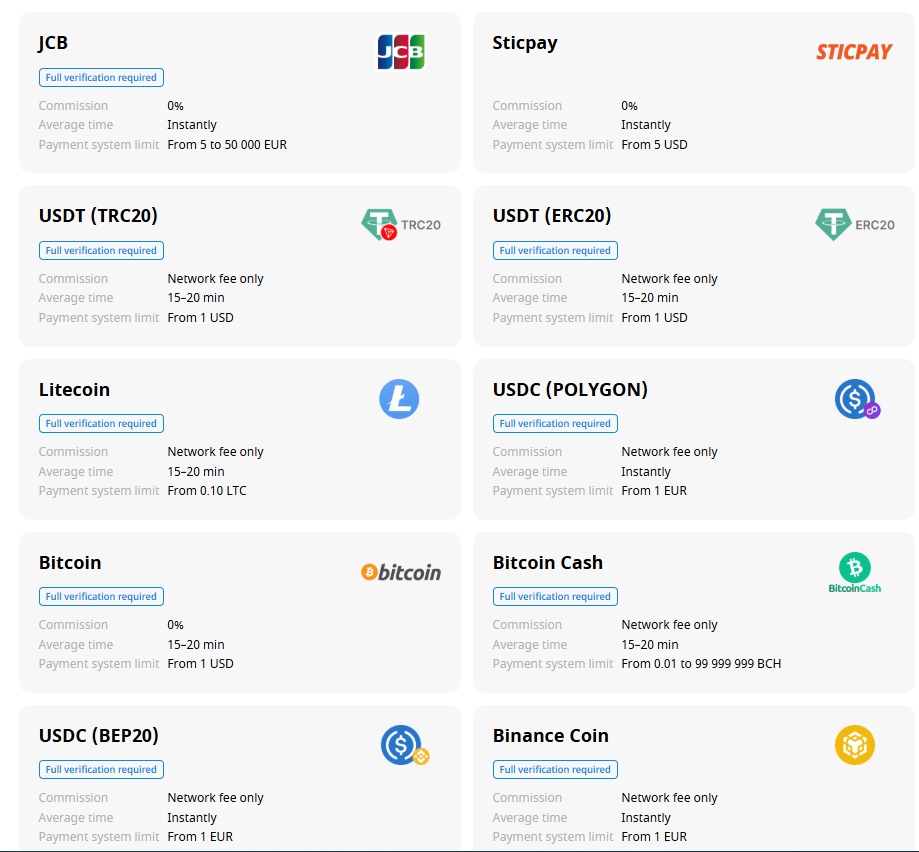Click Sticpay's 0% commission value
This screenshot has width=919, height=852.
(x=629, y=106)
